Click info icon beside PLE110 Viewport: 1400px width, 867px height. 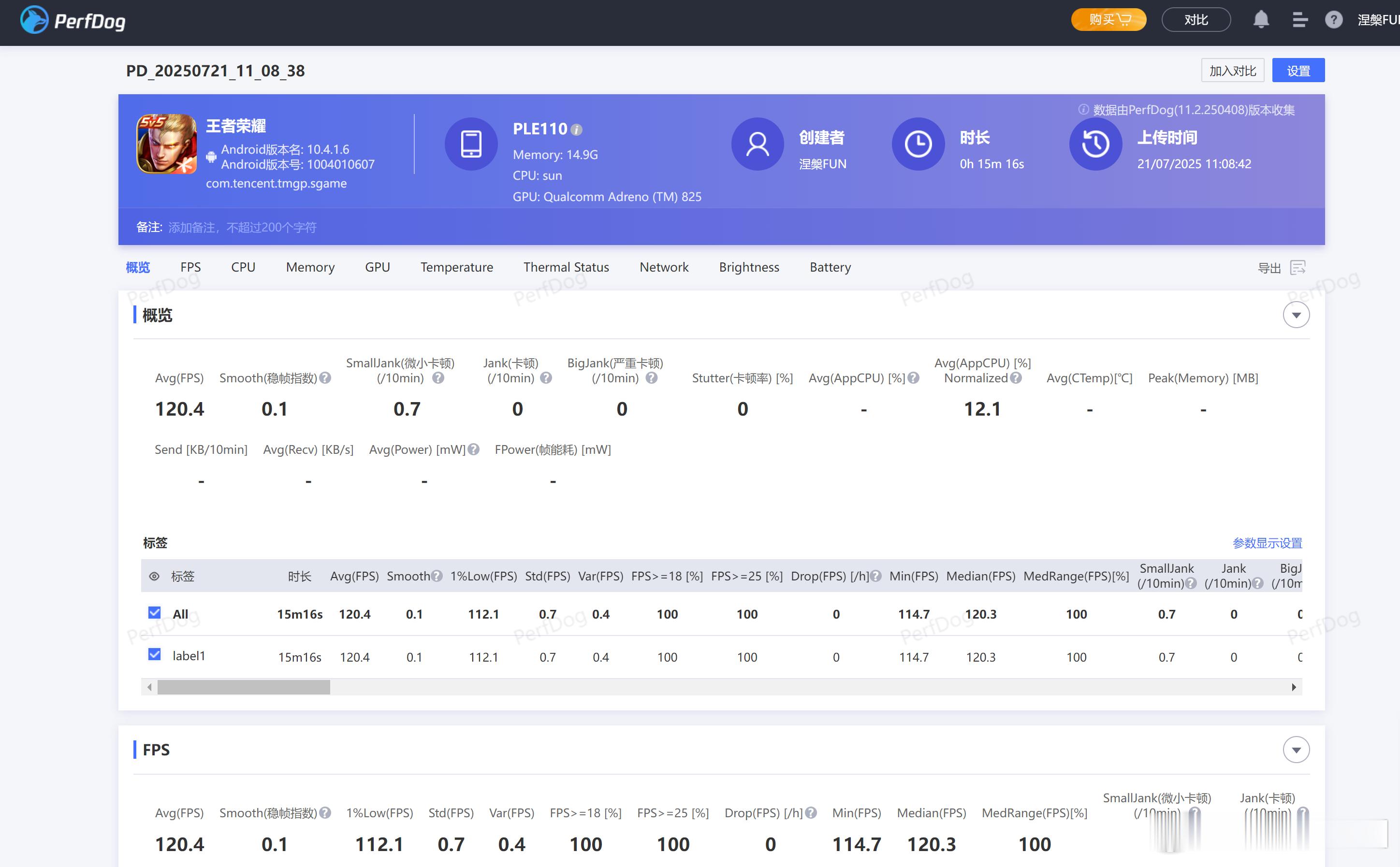click(x=577, y=130)
